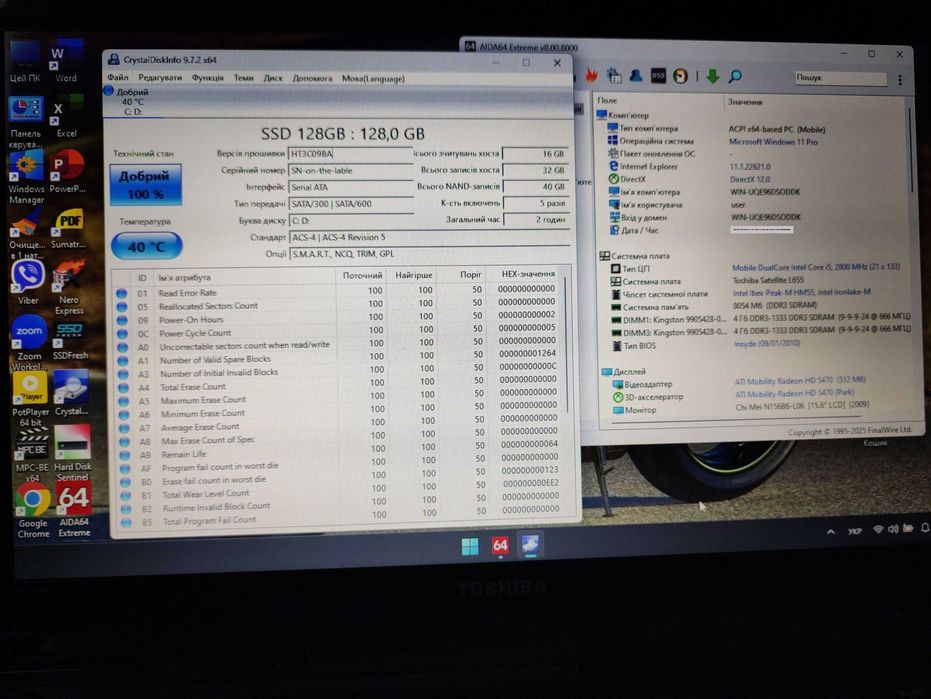Open the Функція menu in CrystalDiskInfo
931x699 pixels.
(x=208, y=78)
